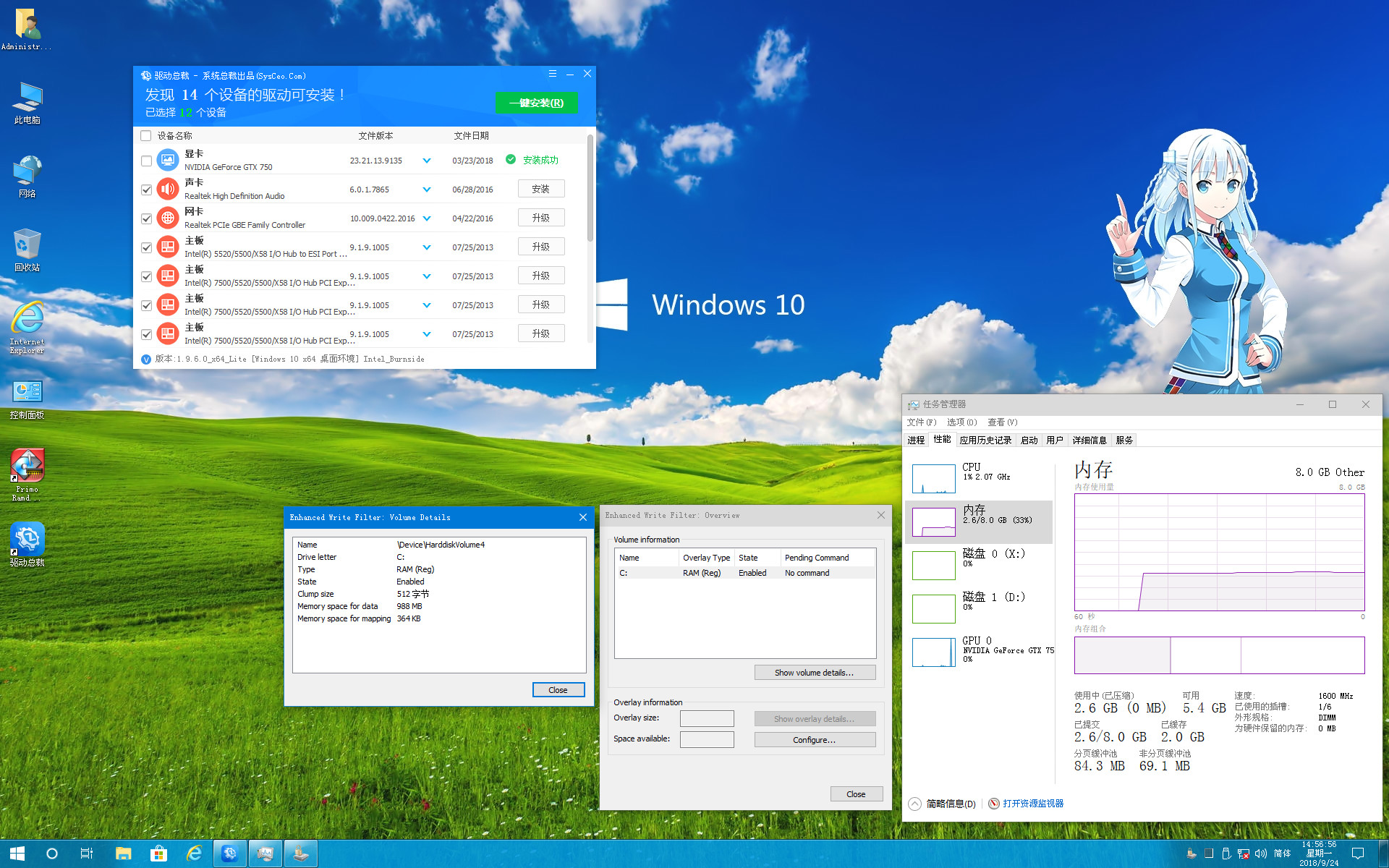Switch to the 应用历史记录 tab
The height and width of the screenshot is (868, 1389).
[985, 440]
